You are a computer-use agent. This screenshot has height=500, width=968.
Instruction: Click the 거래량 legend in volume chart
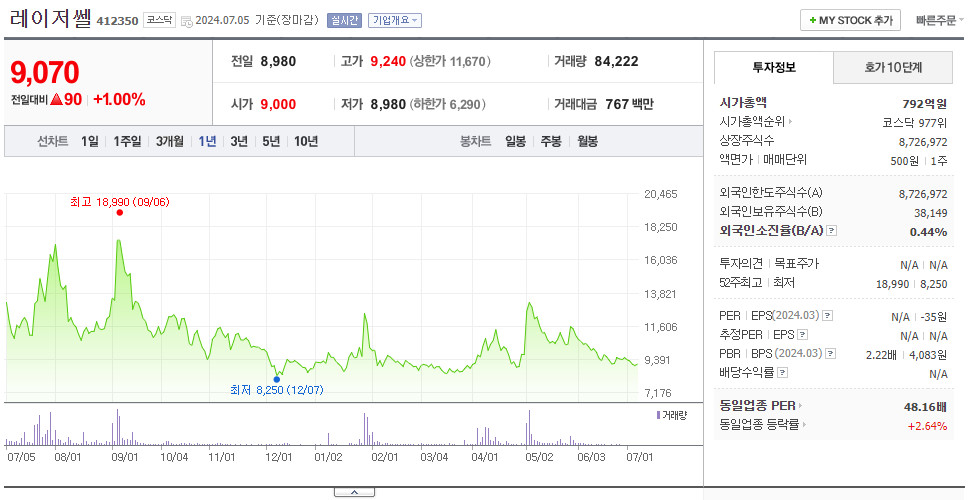(x=671, y=415)
